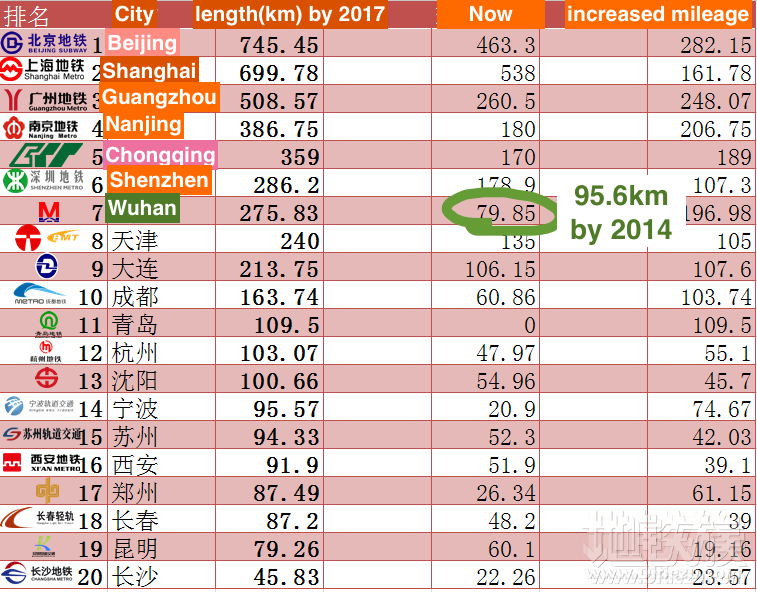The image size is (757, 592).
Task: Click the green Wuhan city label
Action: [142, 208]
